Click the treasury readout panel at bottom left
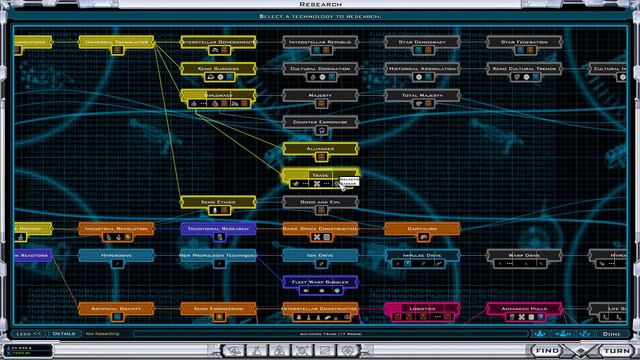The height and width of the screenshot is (360, 640). 29,350
